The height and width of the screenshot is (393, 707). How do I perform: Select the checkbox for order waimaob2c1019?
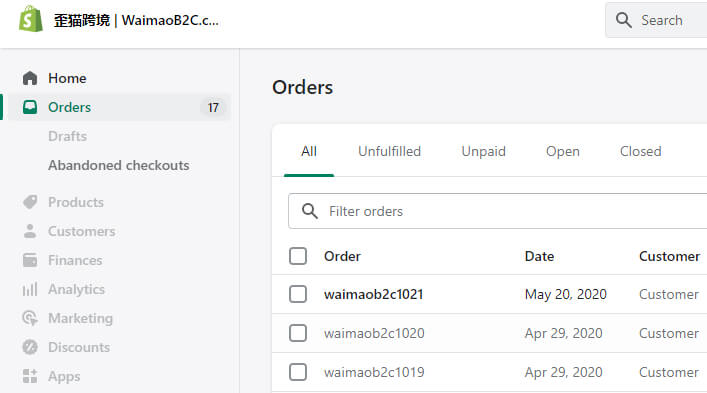coord(298,372)
